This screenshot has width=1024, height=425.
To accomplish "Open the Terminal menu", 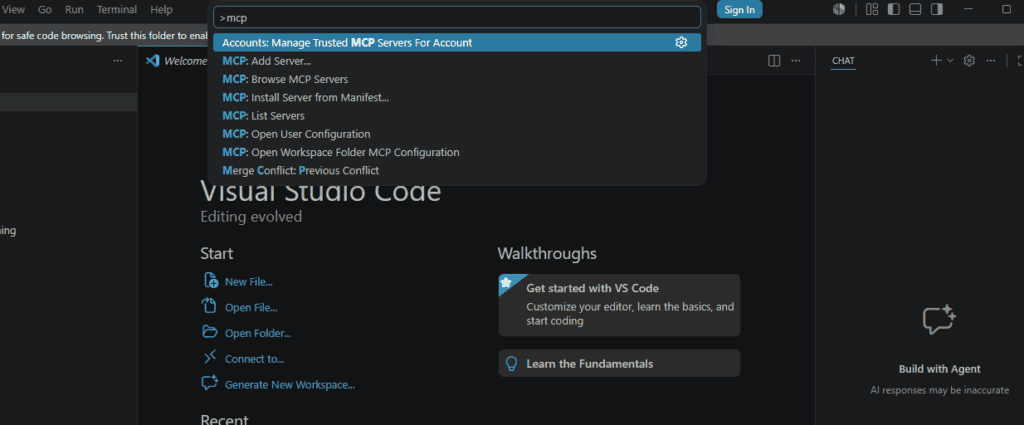I will coord(117,9).
